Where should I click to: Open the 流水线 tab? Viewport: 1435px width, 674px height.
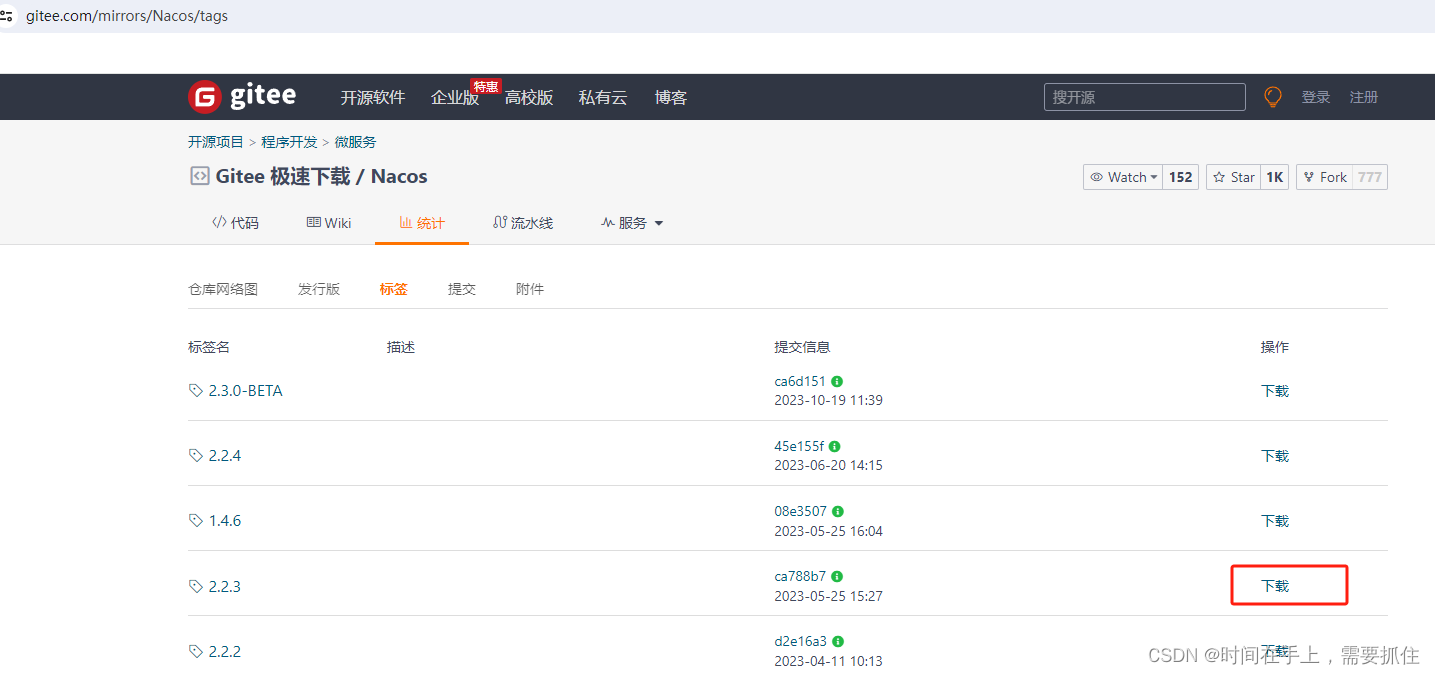(523, 223)
